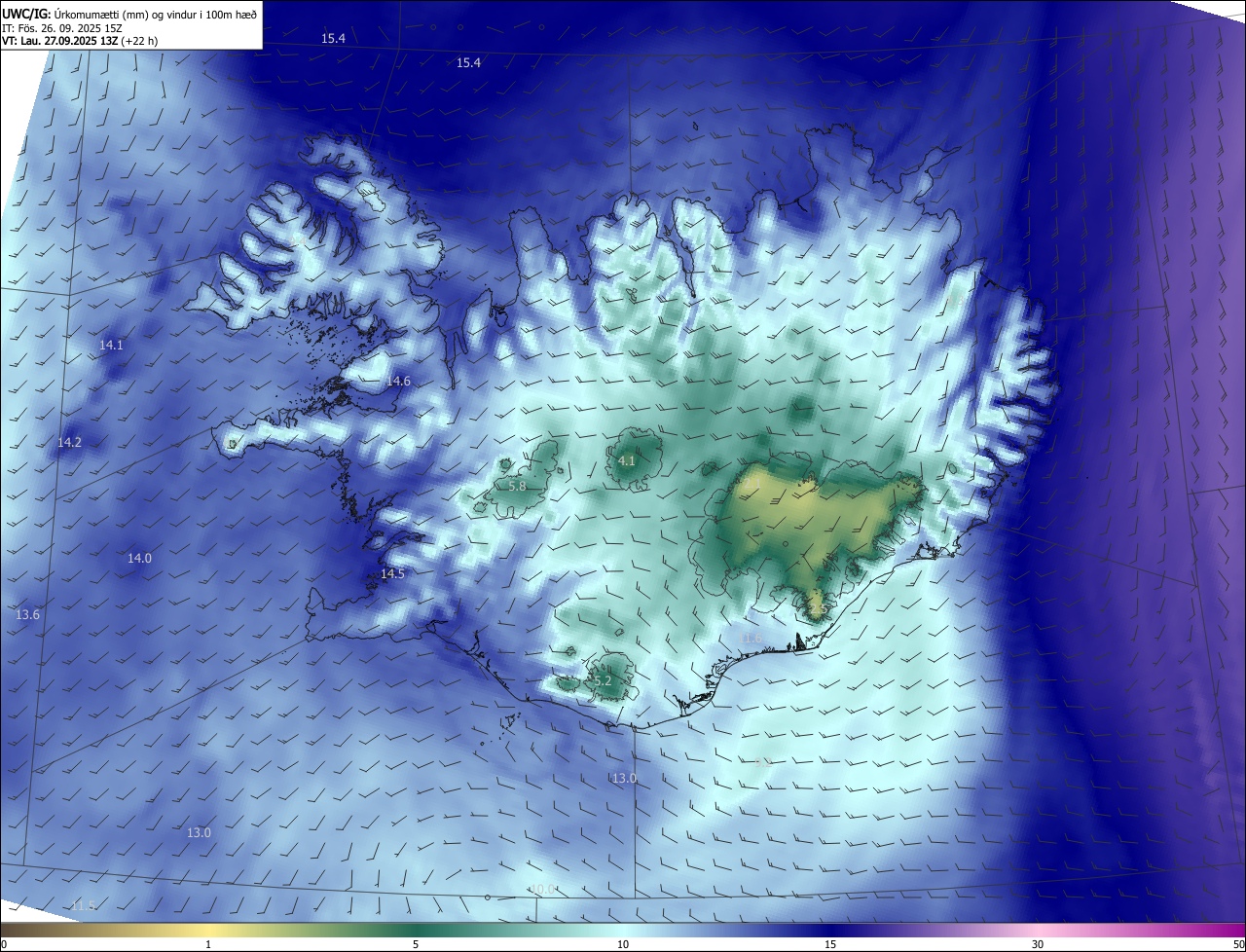
Task: Click the initial time line 'IT: Fös. 26. 09. 2025 15Z'
Action: (63, 27)
